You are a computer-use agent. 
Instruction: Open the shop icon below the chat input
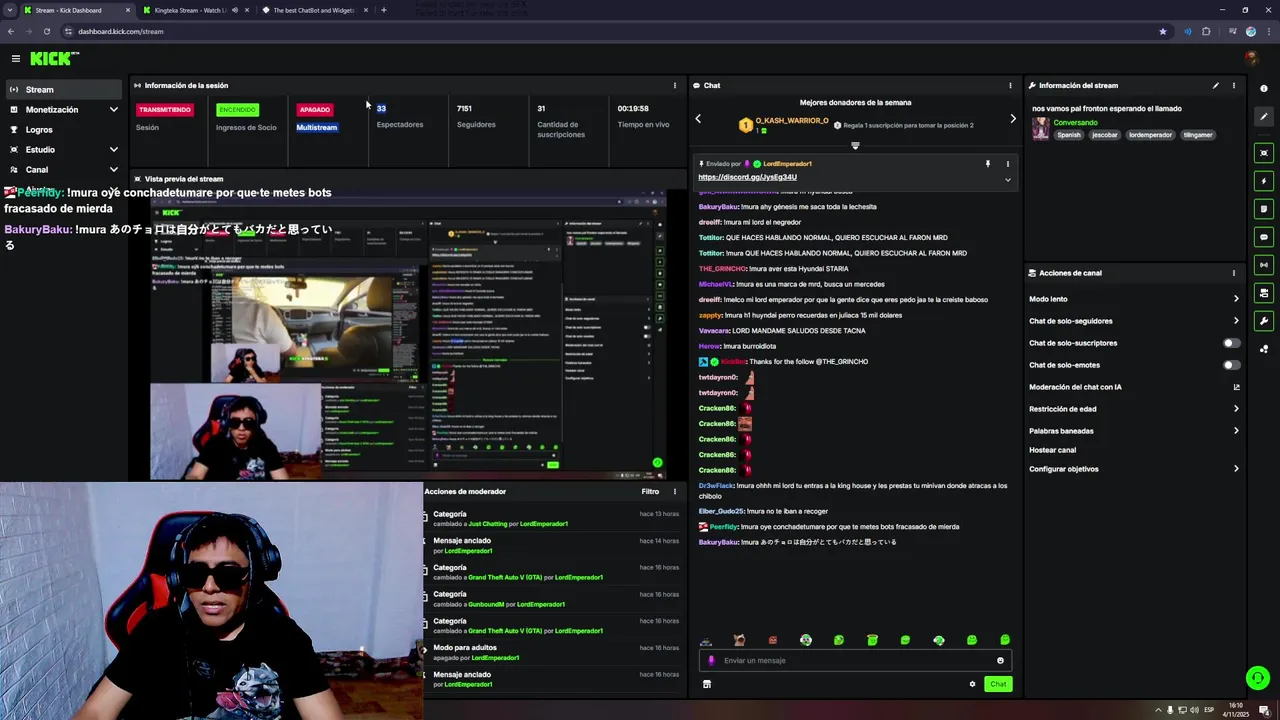(707, 684)
